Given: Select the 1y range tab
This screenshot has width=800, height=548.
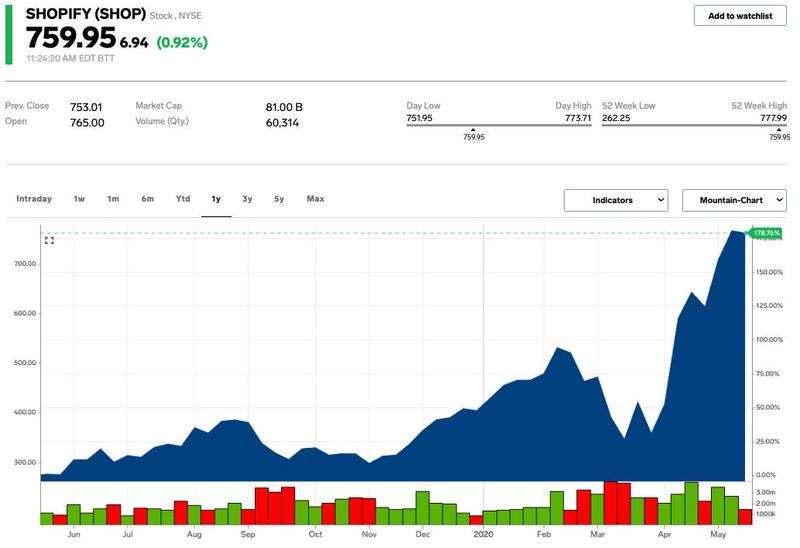Looking at the screenshot, I should click(216, 199).
